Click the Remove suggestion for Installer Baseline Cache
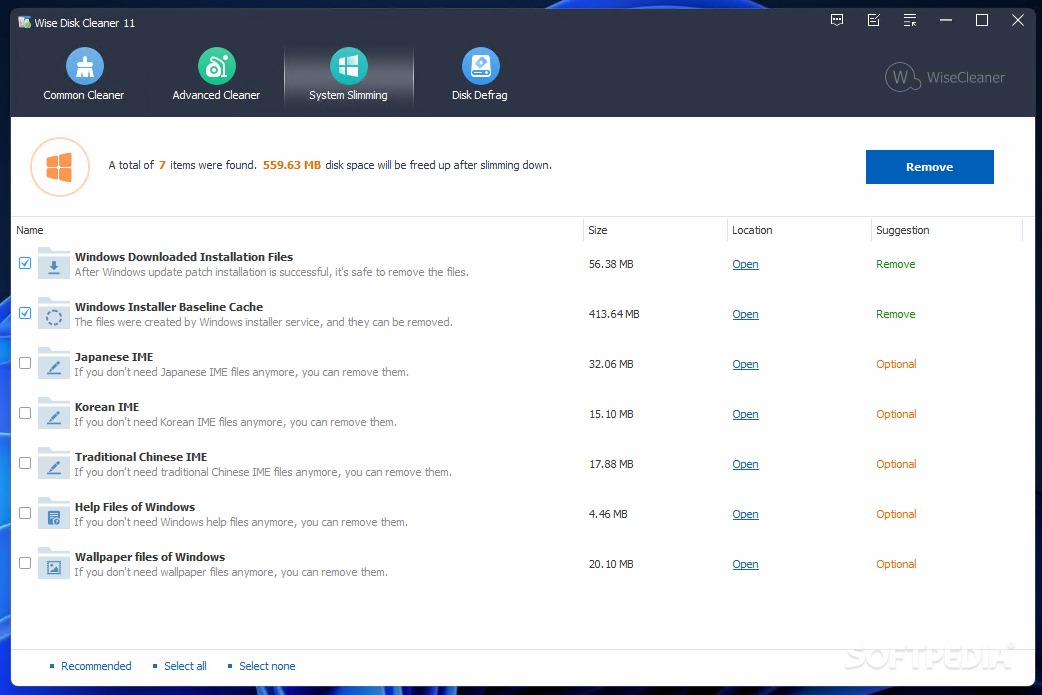 pos(895,314)
